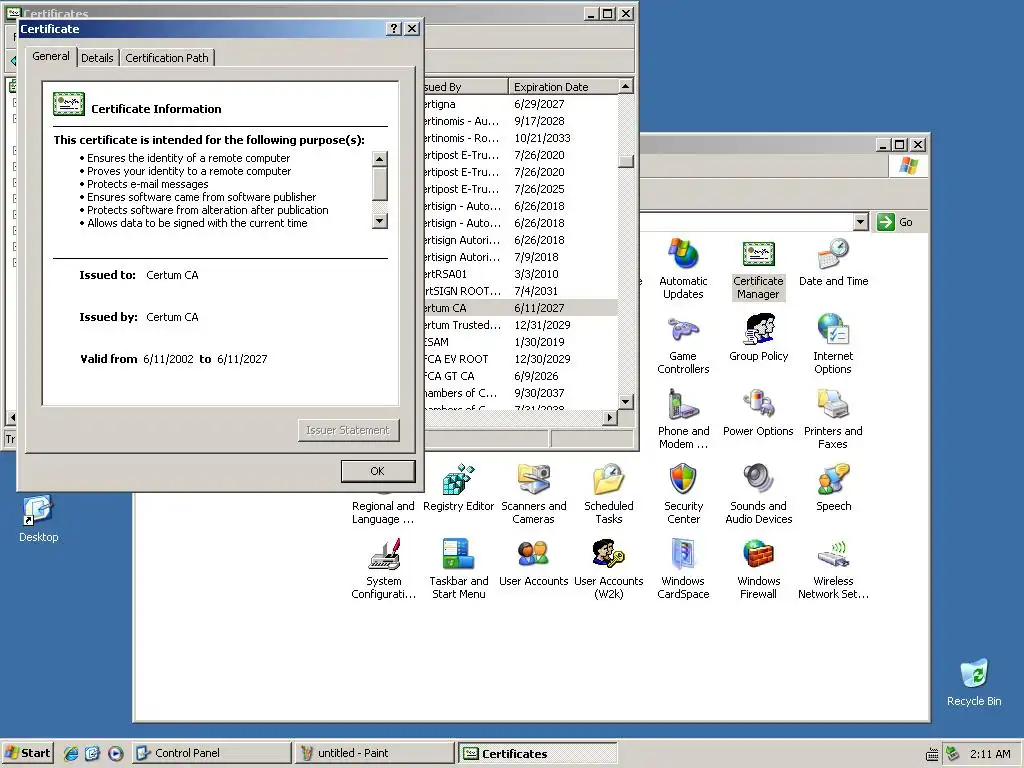Select the row expiring 9/30/2037
The image size is (1024, 768).
(520, 392)
